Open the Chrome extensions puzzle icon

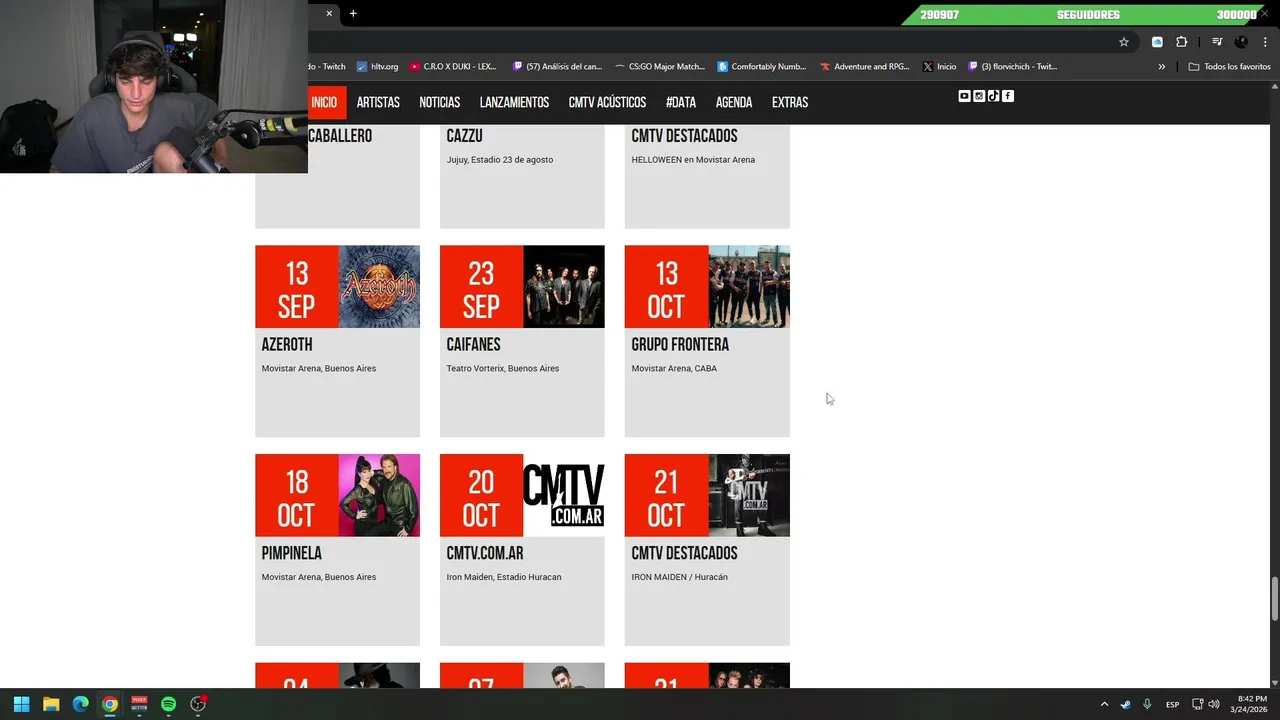tap(1181, 42)
